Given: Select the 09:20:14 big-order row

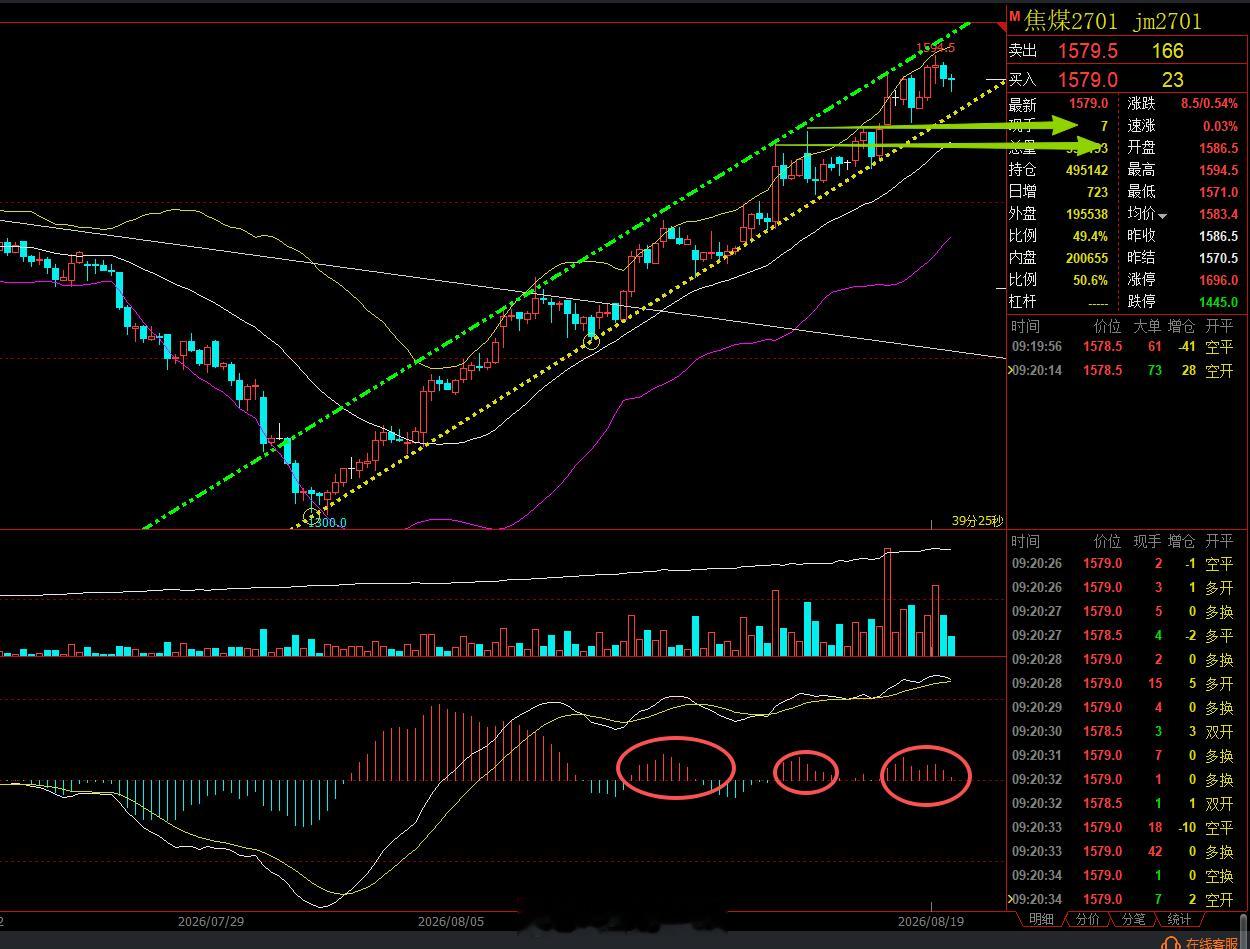Looking at the screenshot, I should pos(1126,371).
